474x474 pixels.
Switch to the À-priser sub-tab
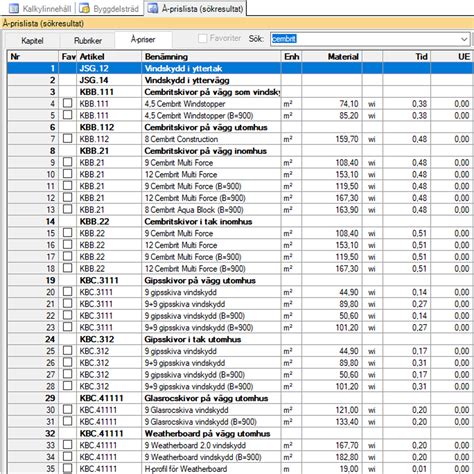(x=143, y=40)
